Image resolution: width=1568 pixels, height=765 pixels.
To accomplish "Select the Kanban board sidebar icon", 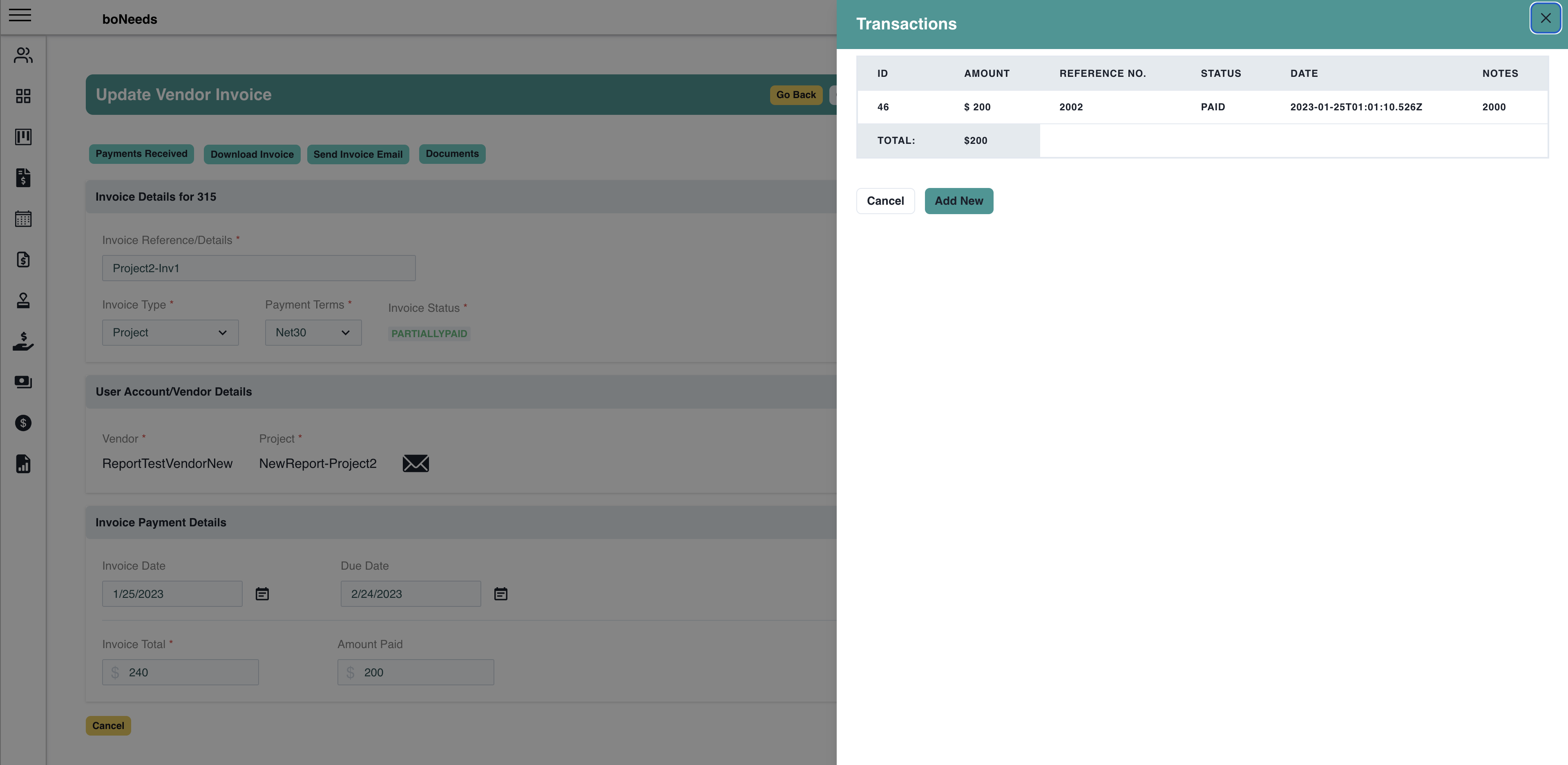I will pos(22,137).
